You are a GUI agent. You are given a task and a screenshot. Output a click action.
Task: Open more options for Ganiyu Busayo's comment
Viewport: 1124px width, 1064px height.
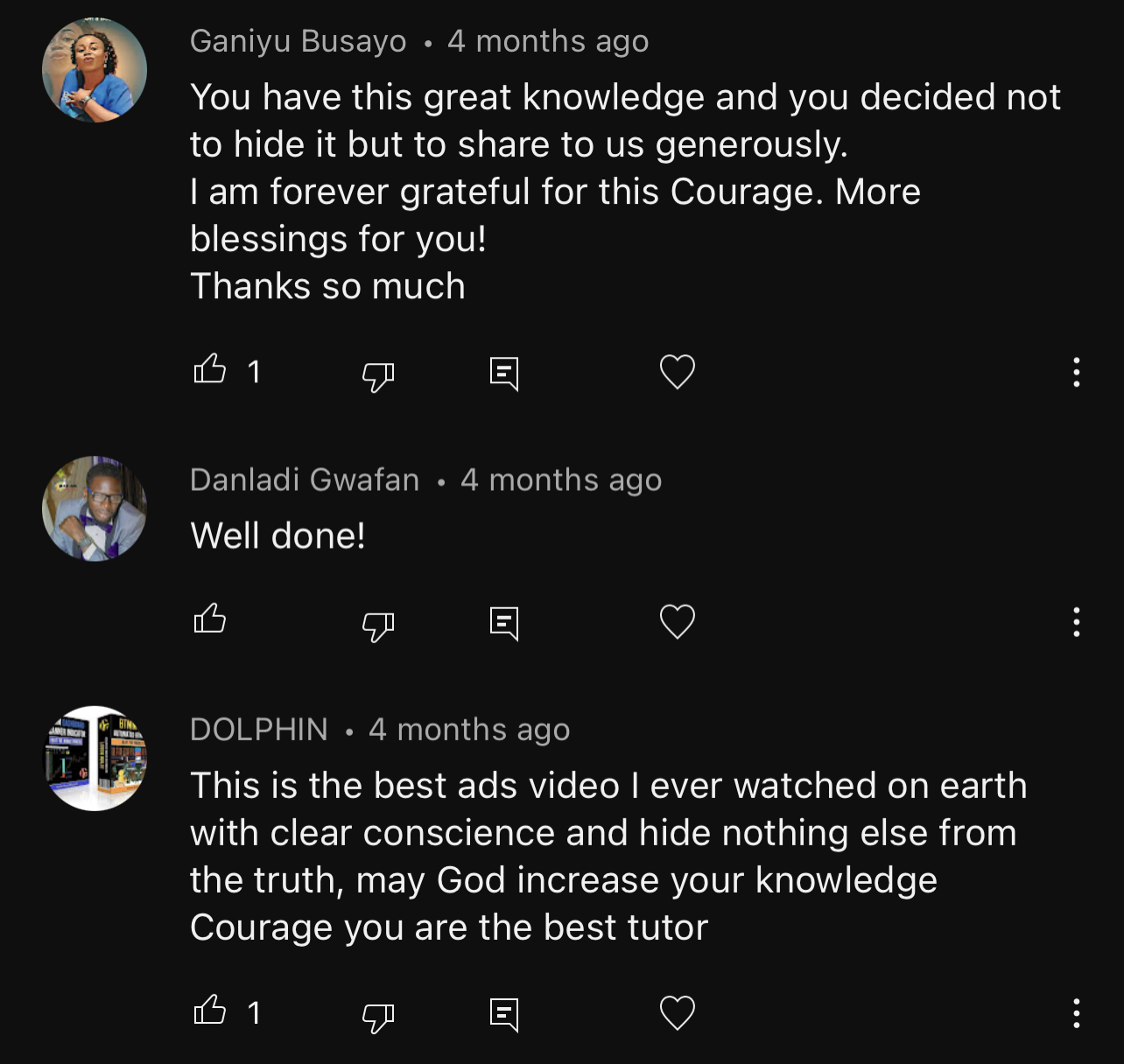click(x=1076, y=372)
